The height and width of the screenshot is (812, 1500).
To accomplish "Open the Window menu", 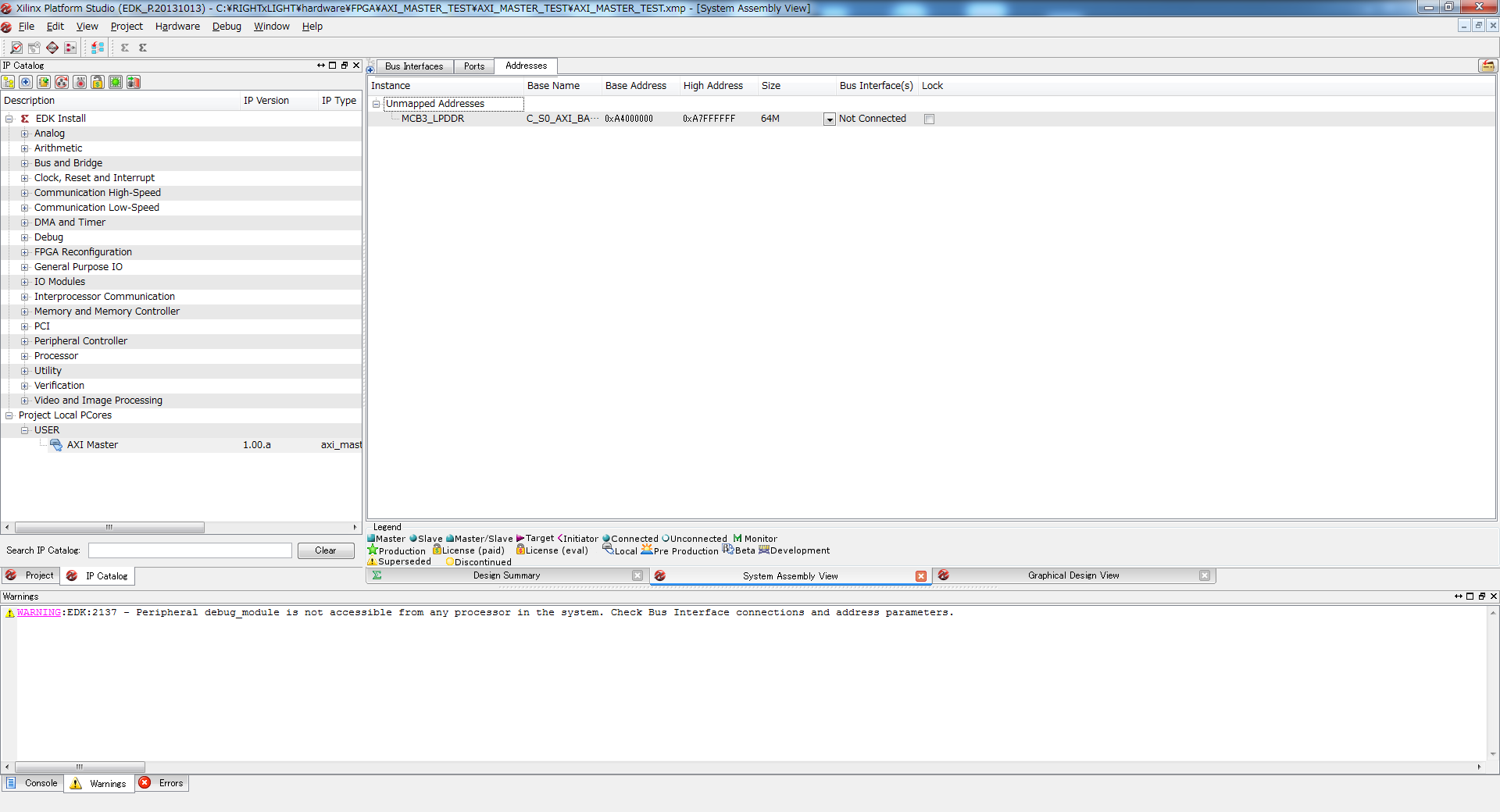I will coord(271,27).
